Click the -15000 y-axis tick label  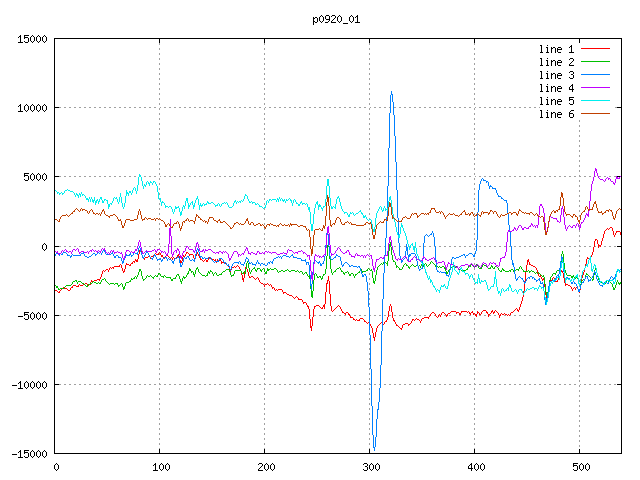(x=29, y=453)
